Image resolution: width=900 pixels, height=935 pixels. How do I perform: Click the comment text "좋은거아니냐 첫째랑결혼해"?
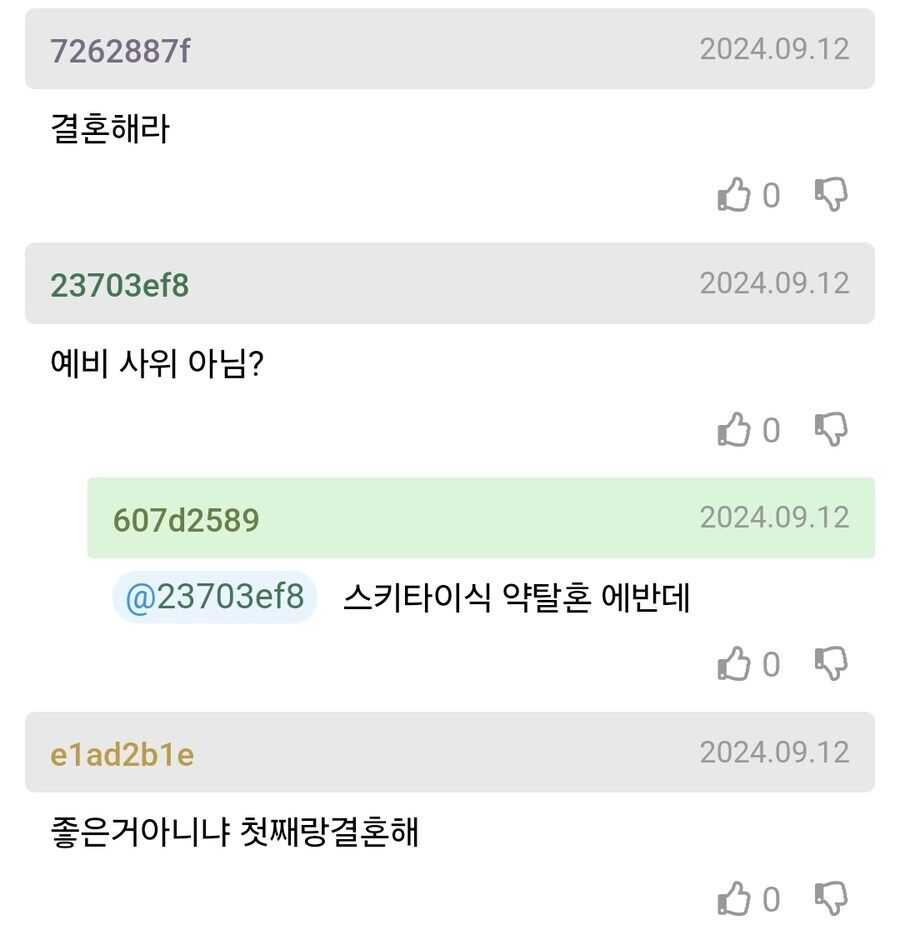tap(234, 832)
